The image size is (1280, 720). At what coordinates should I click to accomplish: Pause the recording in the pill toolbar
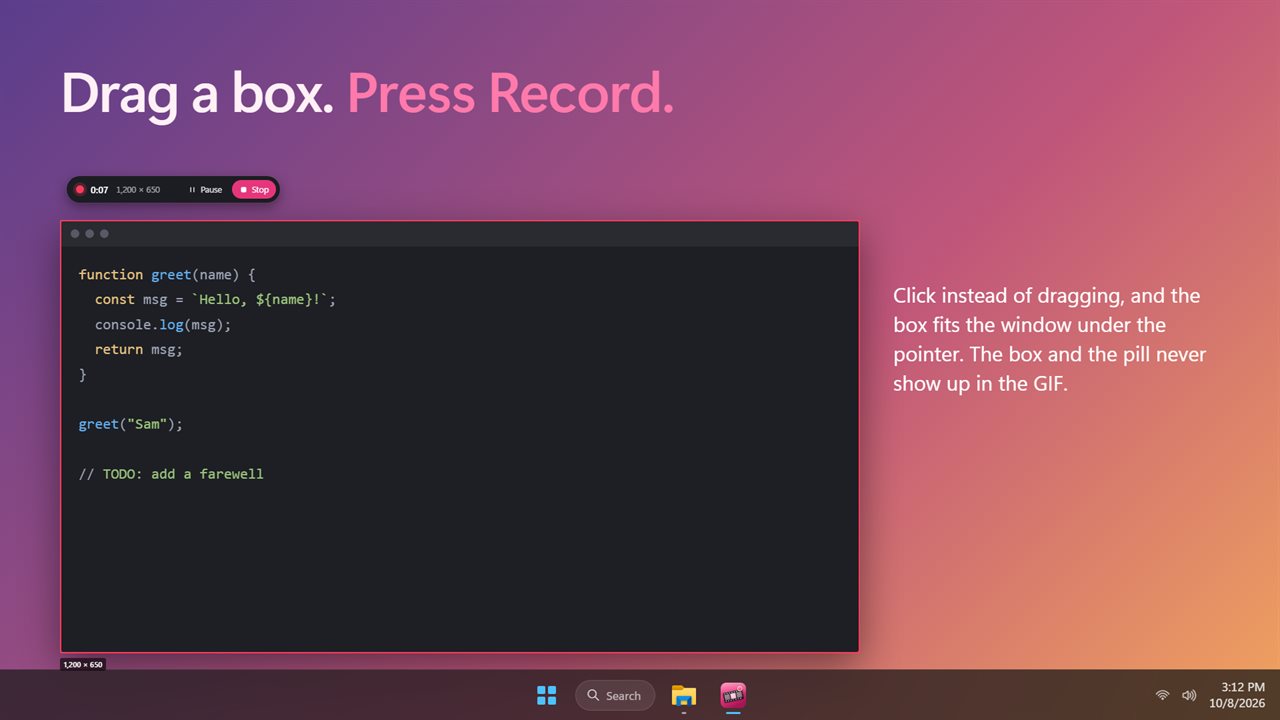(x=206, y=189)
